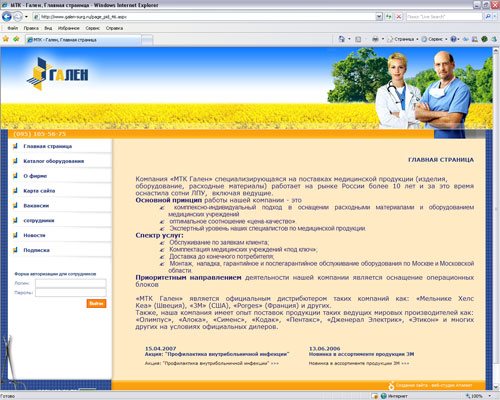Open the Карта сайта sidebar link
Image resolution: width=500 pixels, height=400 pixels.
pos(39,191)
